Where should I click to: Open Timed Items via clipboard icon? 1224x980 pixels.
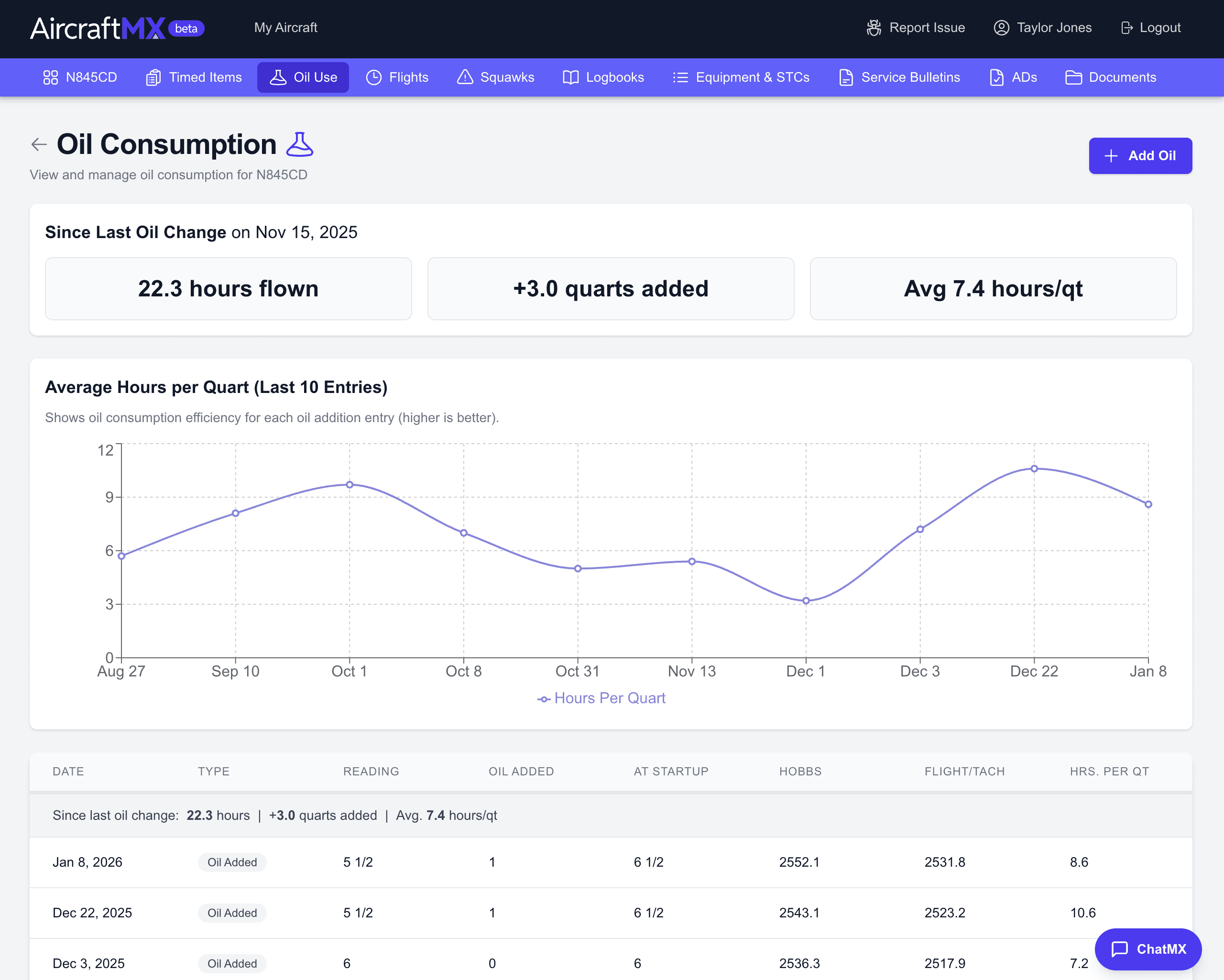(153, 77)
